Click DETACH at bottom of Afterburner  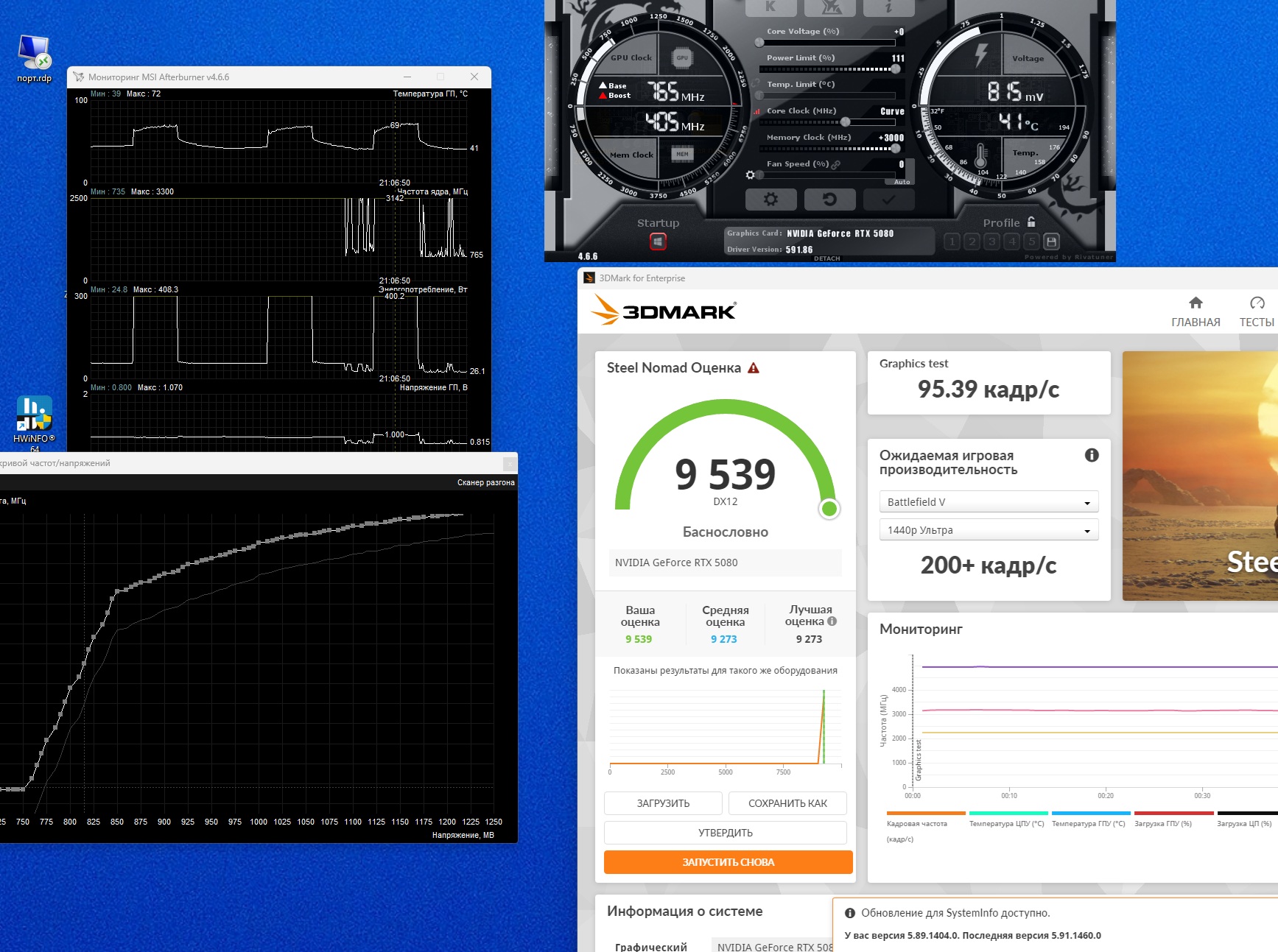coord(827,258)
